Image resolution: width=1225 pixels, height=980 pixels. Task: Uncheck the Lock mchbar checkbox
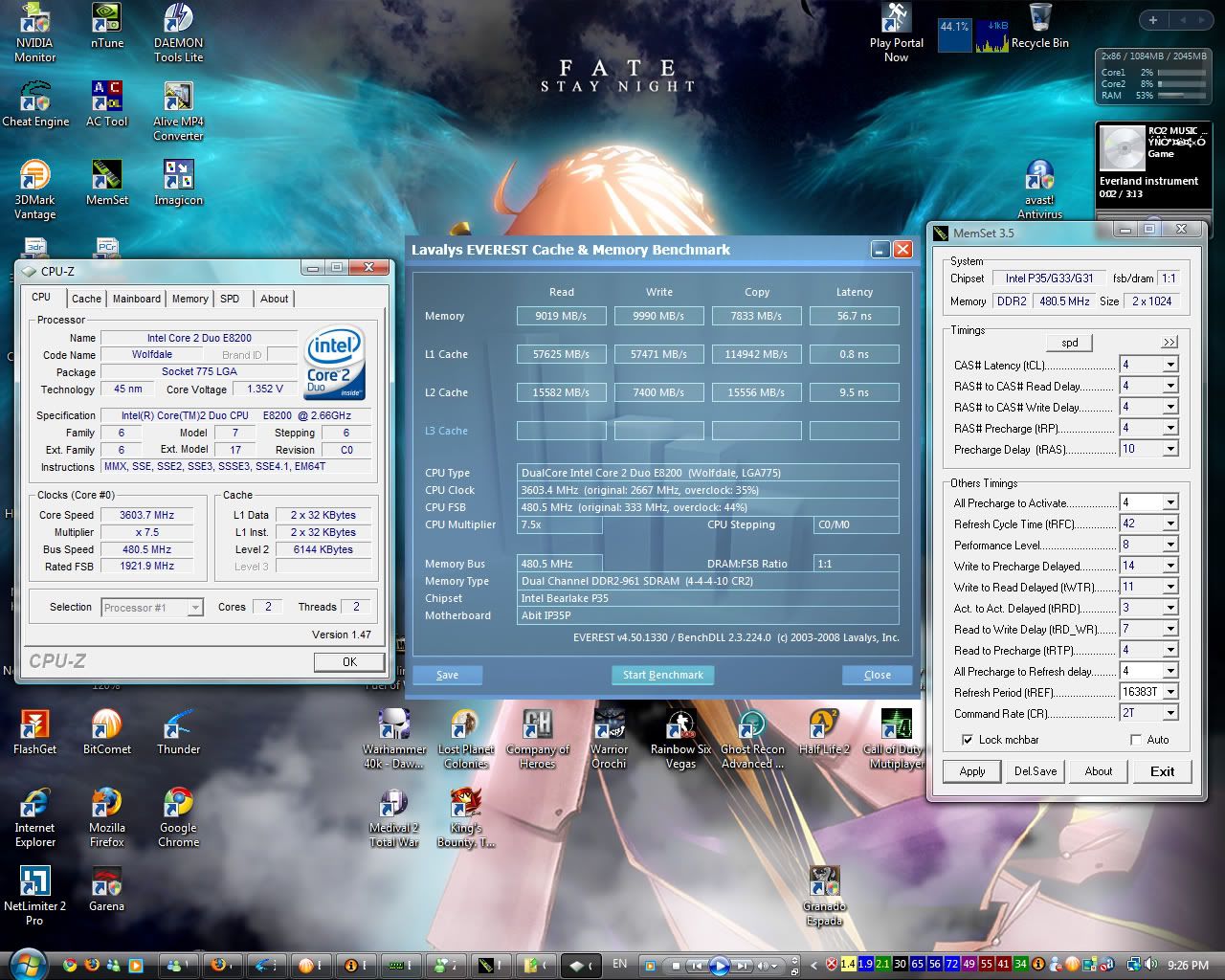coord(968,740)
